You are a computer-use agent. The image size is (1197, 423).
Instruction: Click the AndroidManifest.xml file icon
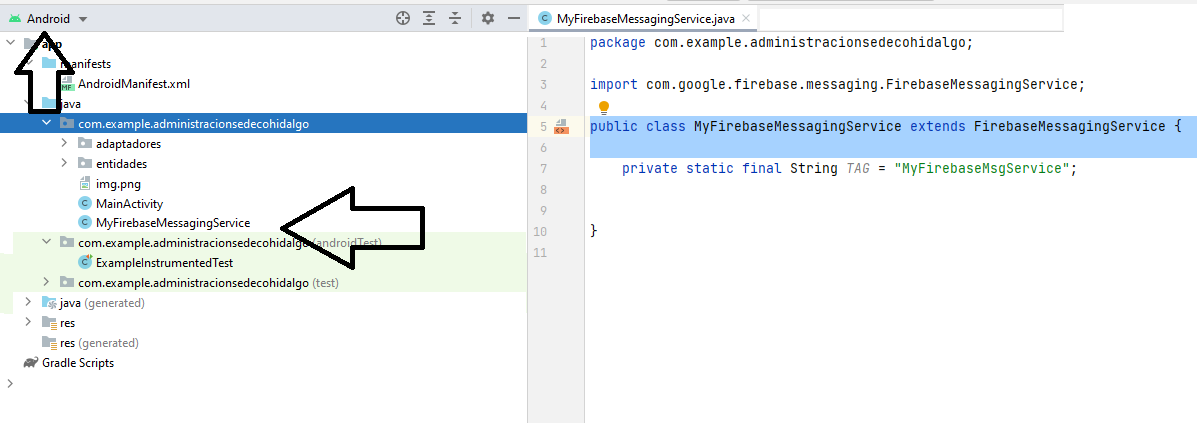coord(67,84)
